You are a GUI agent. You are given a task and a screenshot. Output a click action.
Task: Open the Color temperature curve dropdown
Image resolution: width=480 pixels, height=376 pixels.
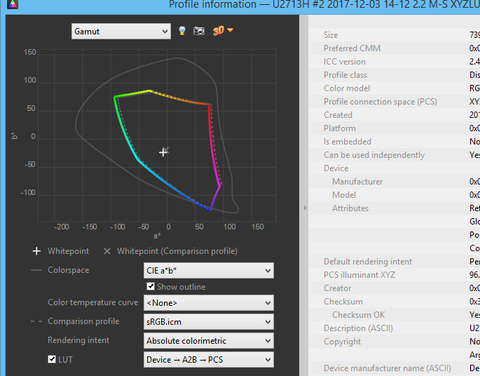pos(209,303)
